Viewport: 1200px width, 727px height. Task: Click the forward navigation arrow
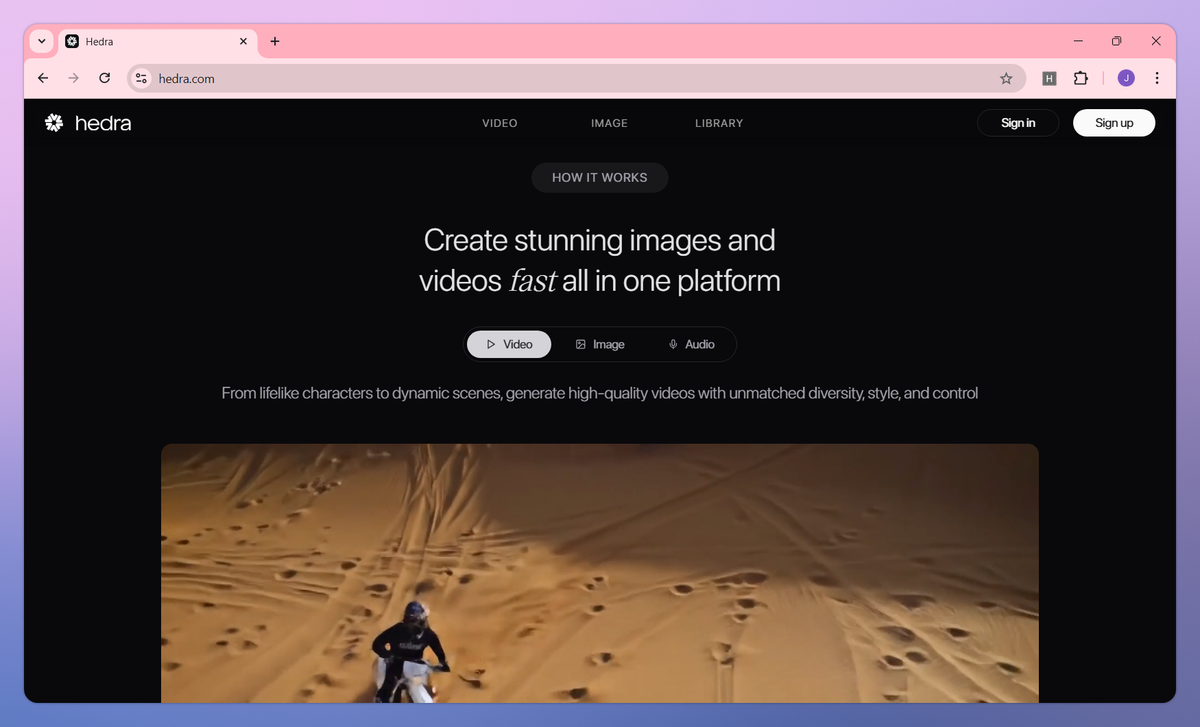coord(73,78)
